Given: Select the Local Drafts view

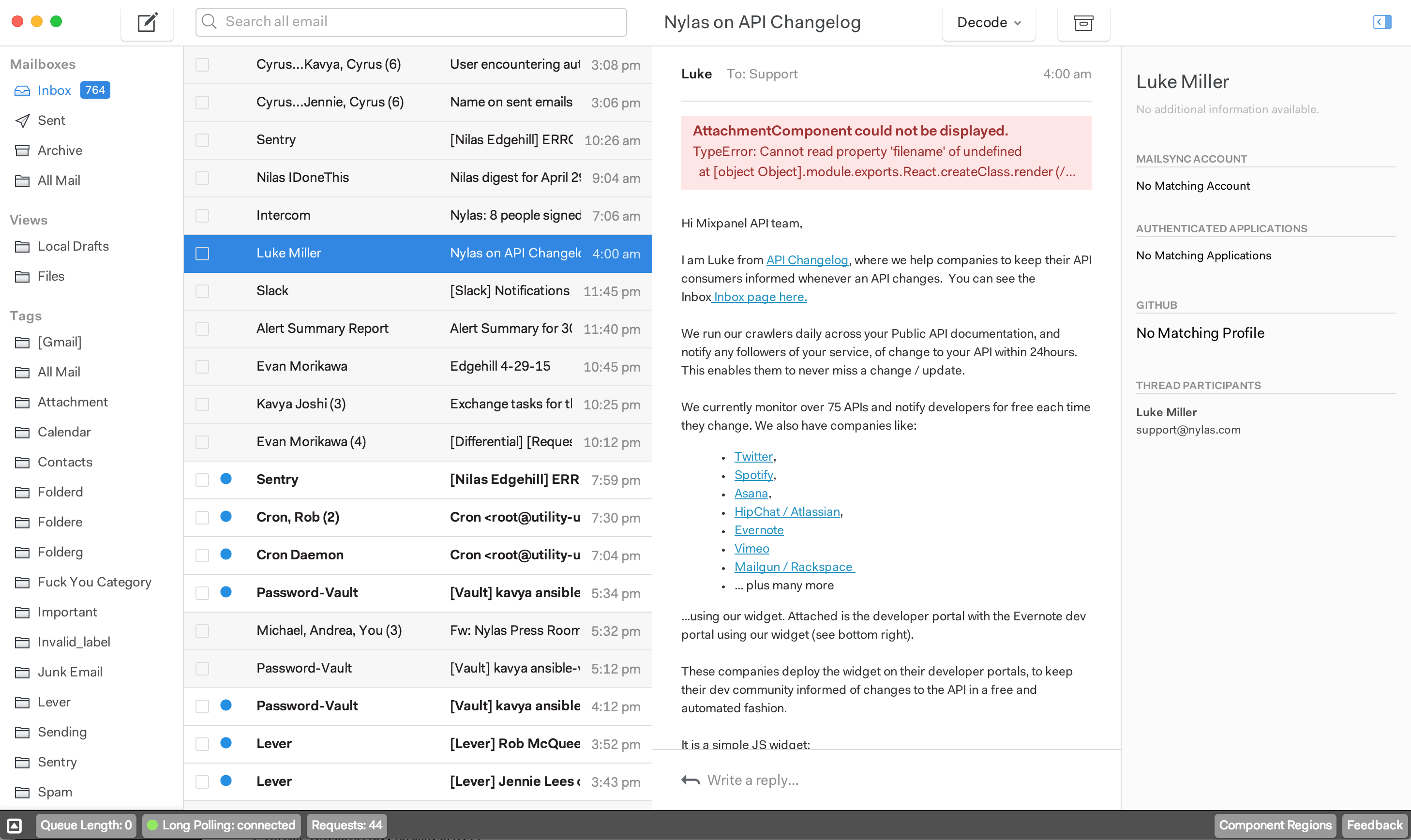Looking at the screenshot, I should pyautogui.click(x=73, y=246).
